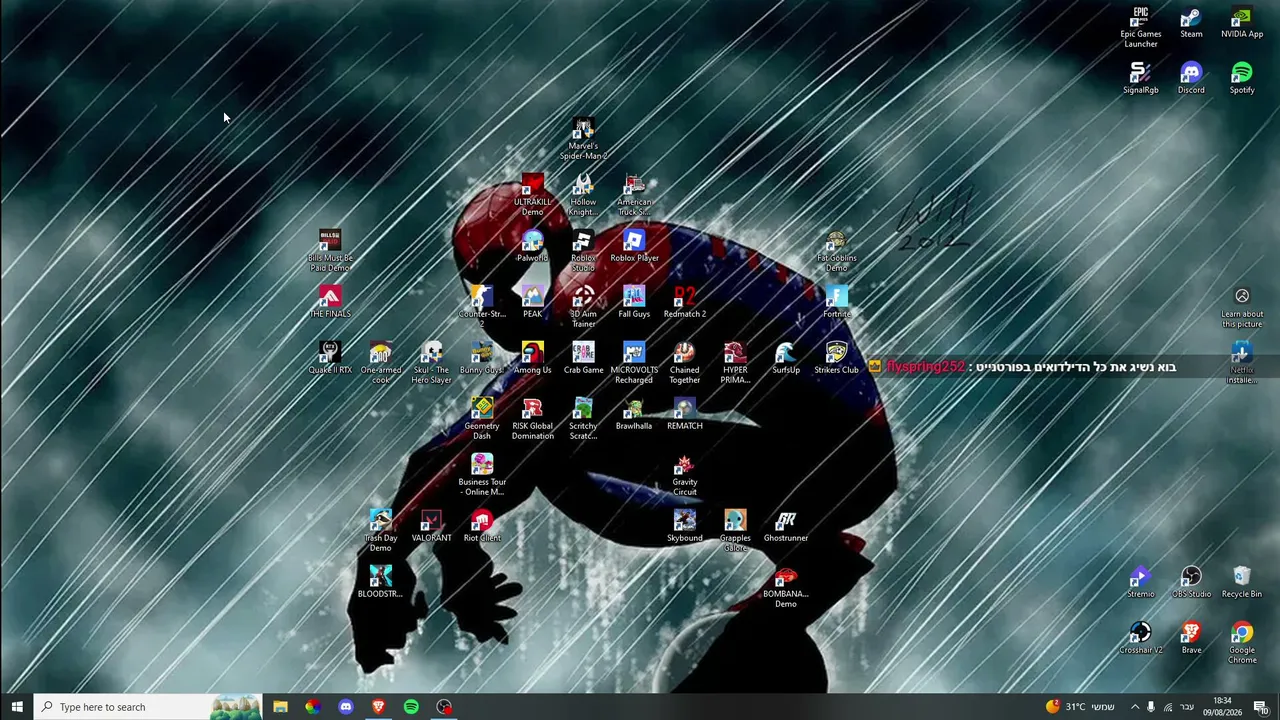Screen dimensions: 1280x720
Task: Select the Skybound desktop icon
Action: click(x=685, y=527)
